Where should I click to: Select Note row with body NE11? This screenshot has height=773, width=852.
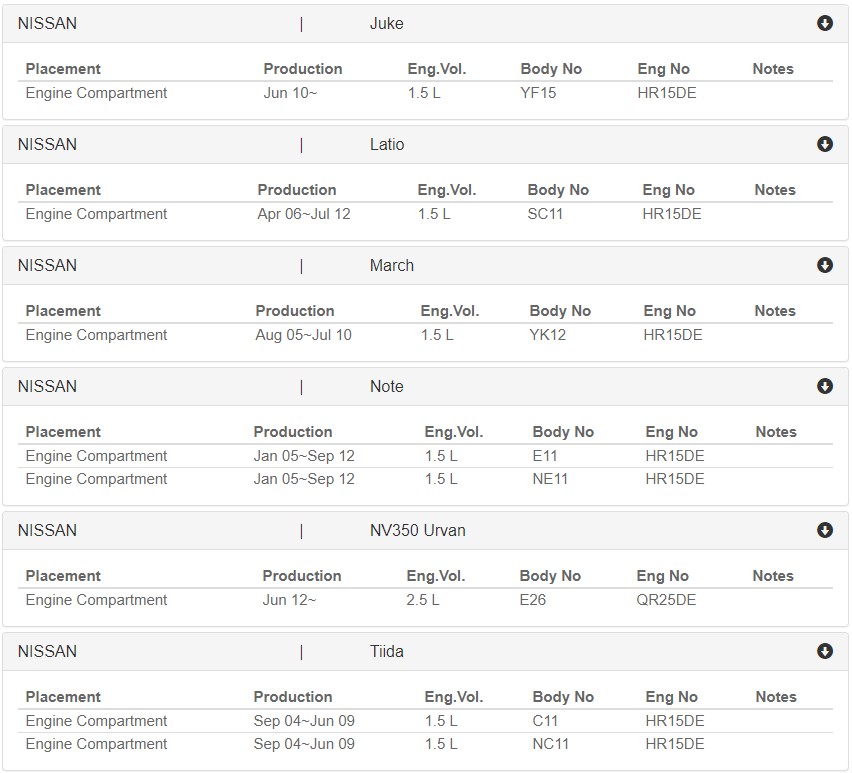click(425, 479)
